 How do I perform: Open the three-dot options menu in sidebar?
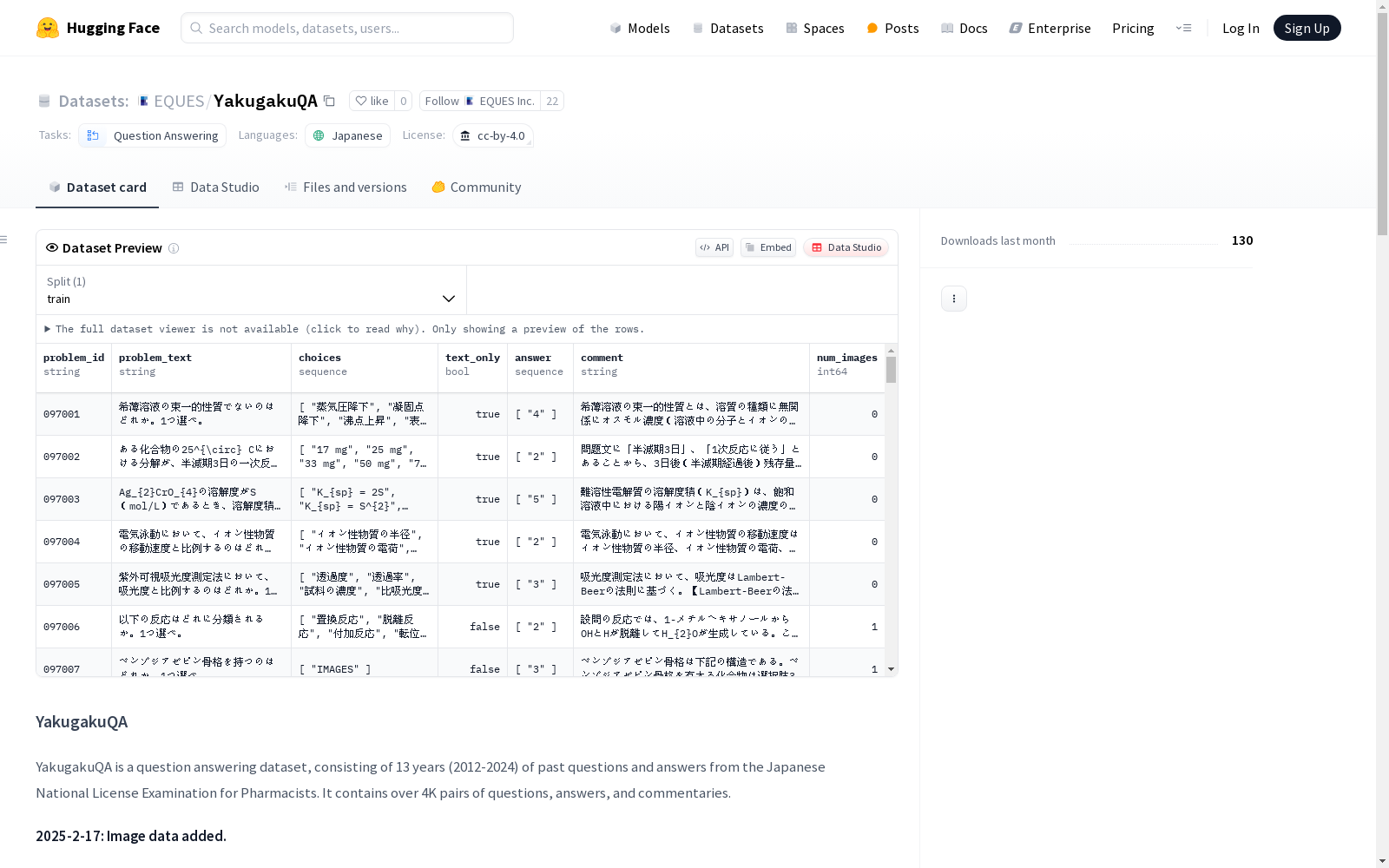point(954,299)
